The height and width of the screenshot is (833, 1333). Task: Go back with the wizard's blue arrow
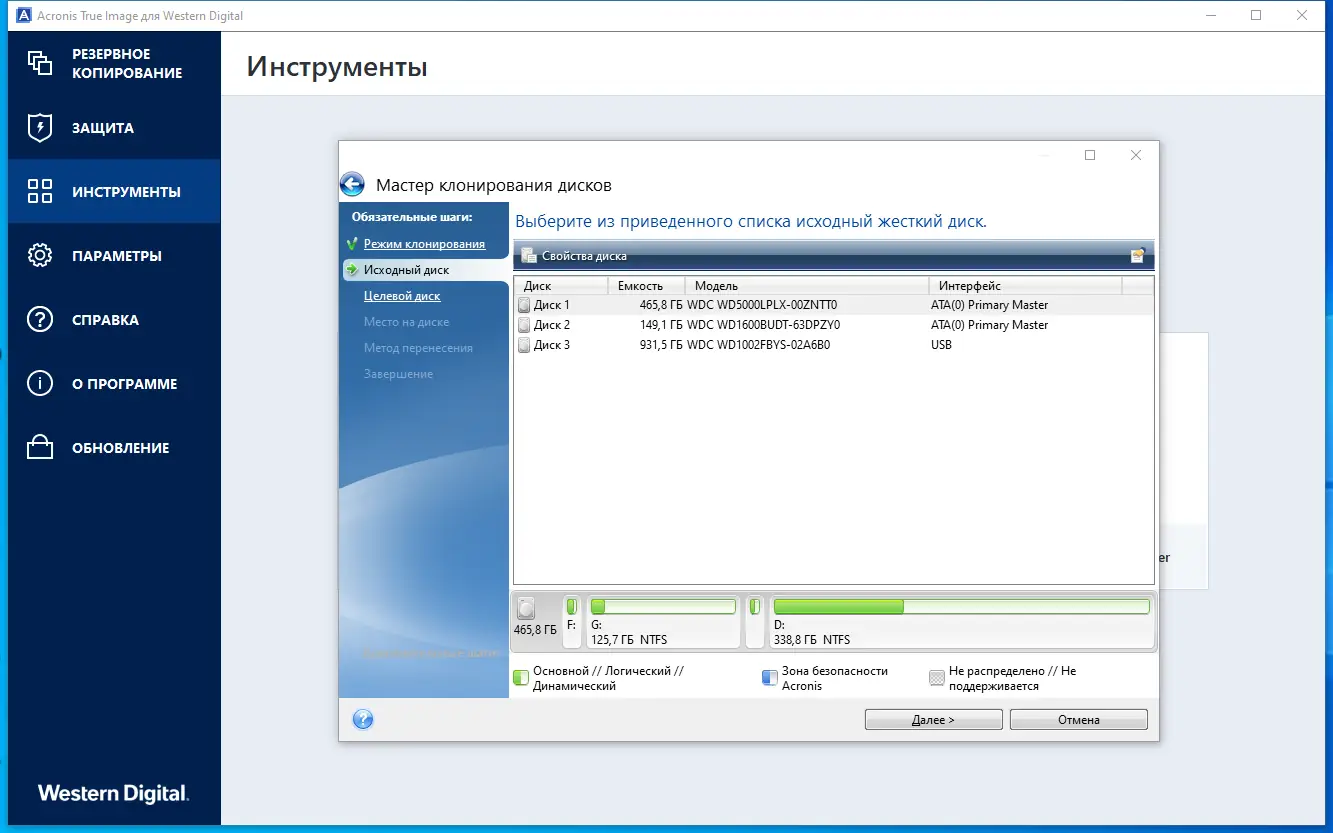[352, 184]
